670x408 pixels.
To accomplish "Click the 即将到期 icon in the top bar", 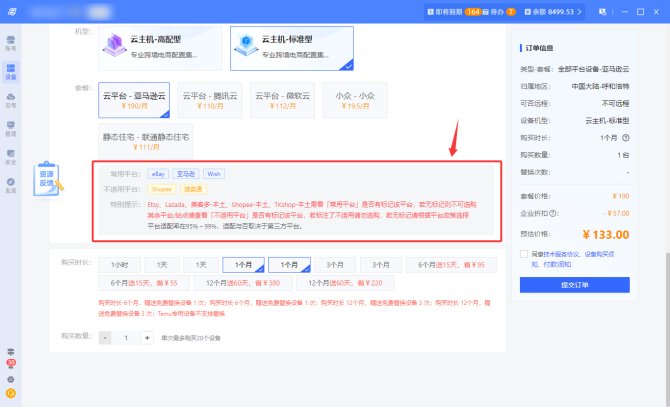I will (x=431, y=12).
